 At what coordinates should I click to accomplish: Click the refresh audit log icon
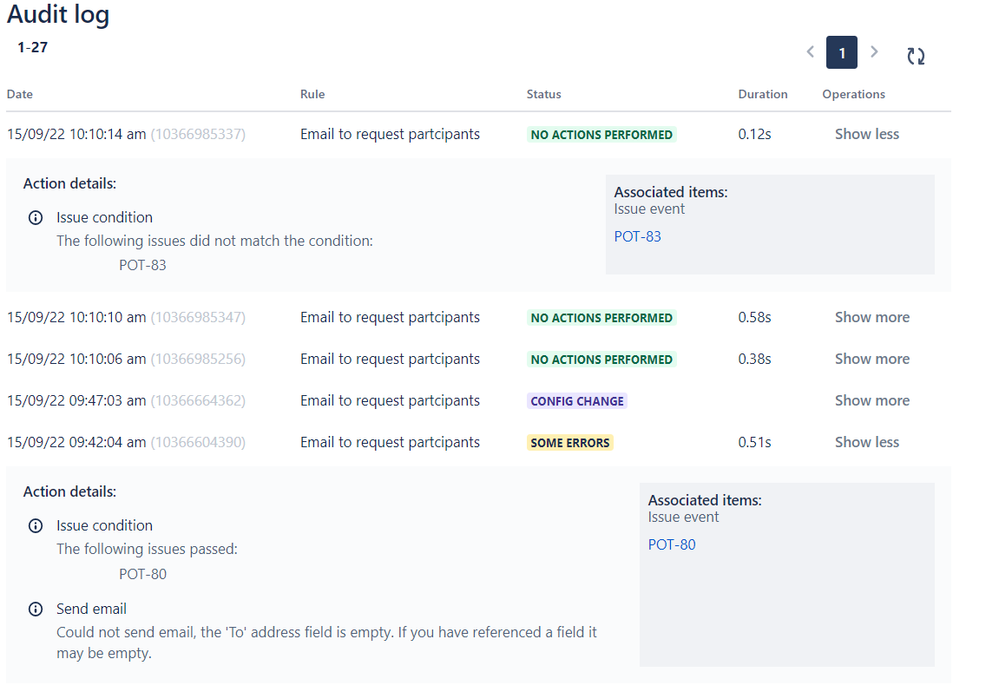(x=916, y=56)
